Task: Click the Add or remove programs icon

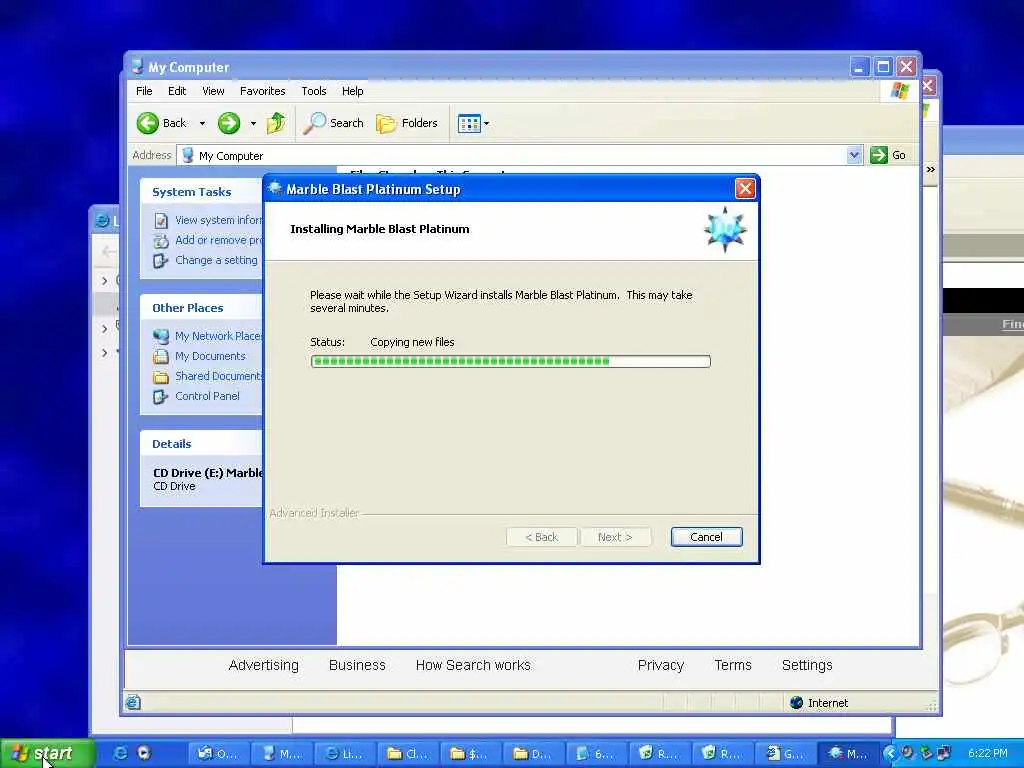Action: coord(161,240)
